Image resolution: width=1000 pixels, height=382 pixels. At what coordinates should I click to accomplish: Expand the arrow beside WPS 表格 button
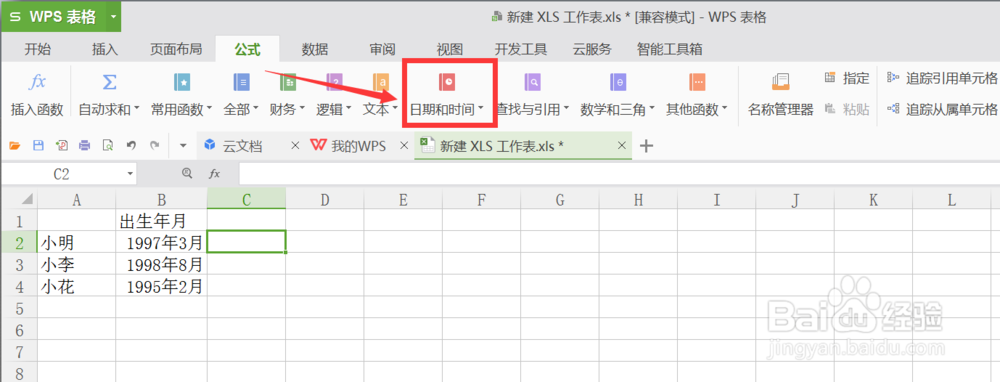[x=113, y=17]
